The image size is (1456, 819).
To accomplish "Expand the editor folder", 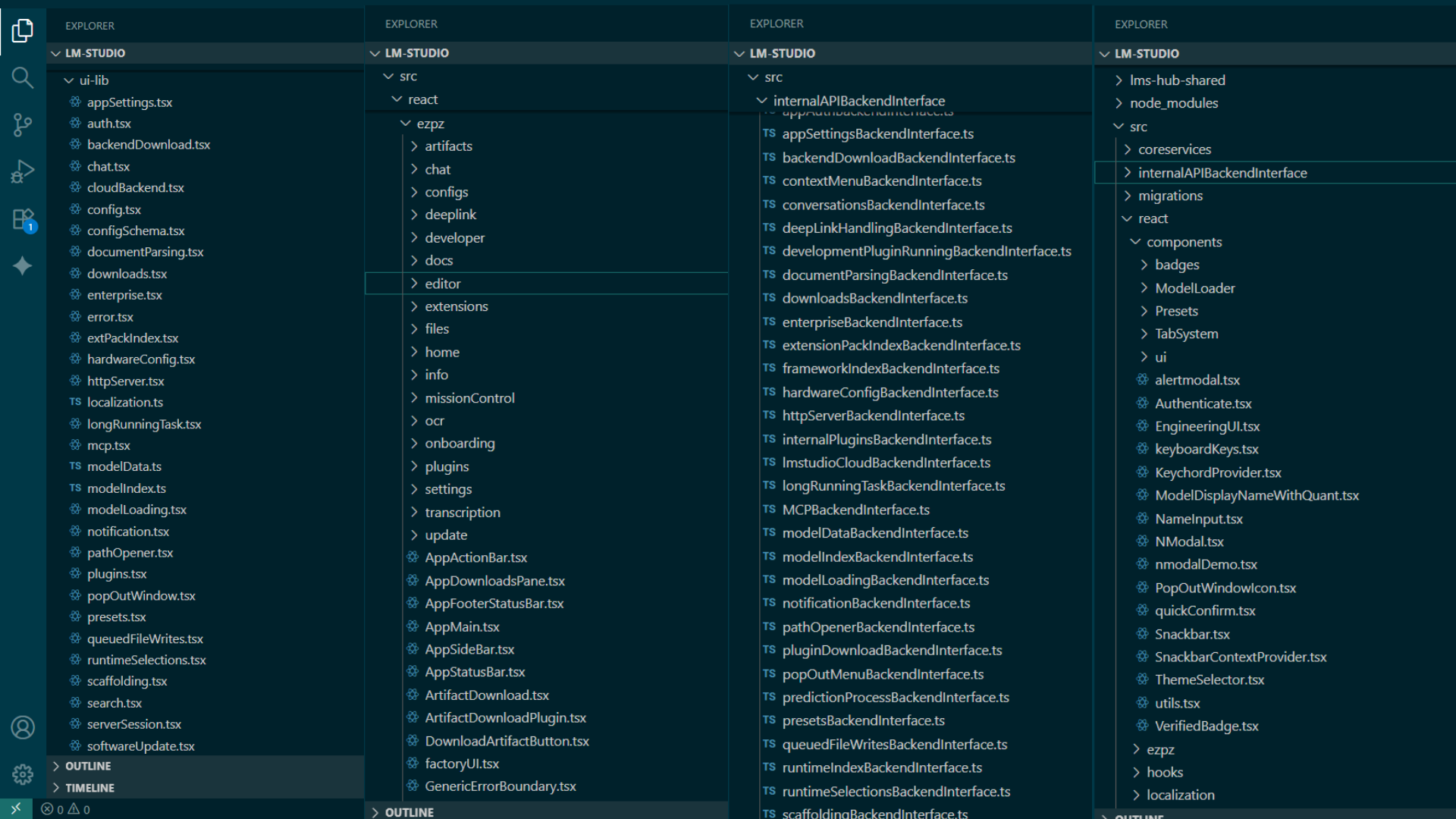I will 443,284.
